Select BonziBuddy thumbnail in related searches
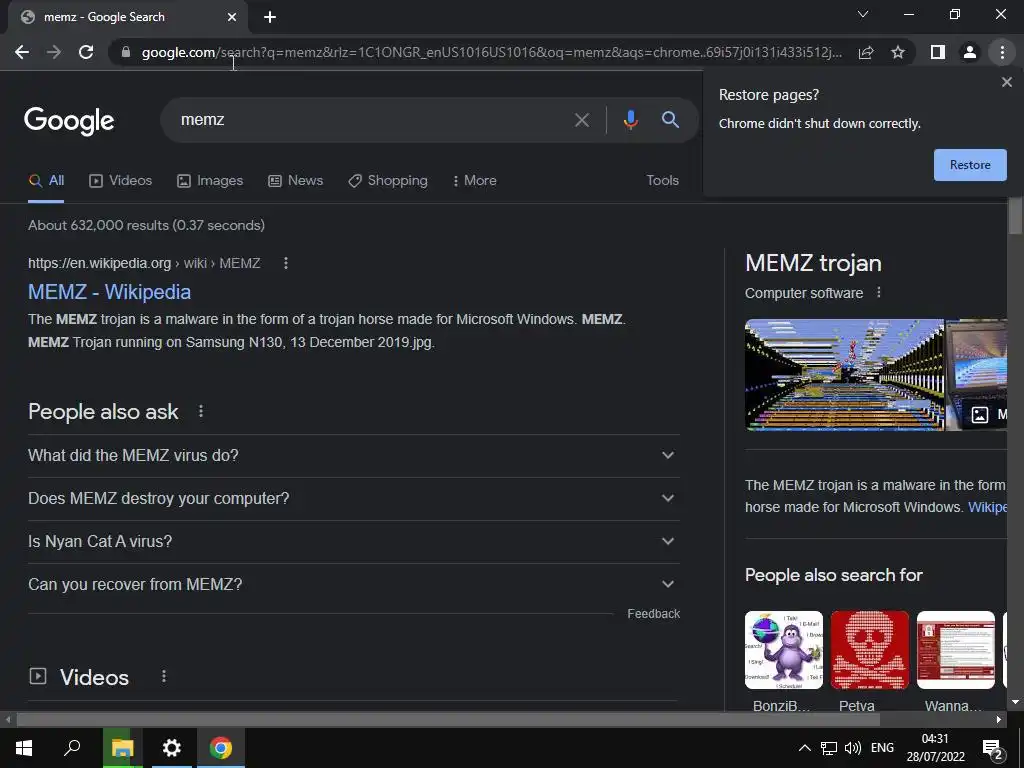This screenshot has height=768, width=1024. 784,650
